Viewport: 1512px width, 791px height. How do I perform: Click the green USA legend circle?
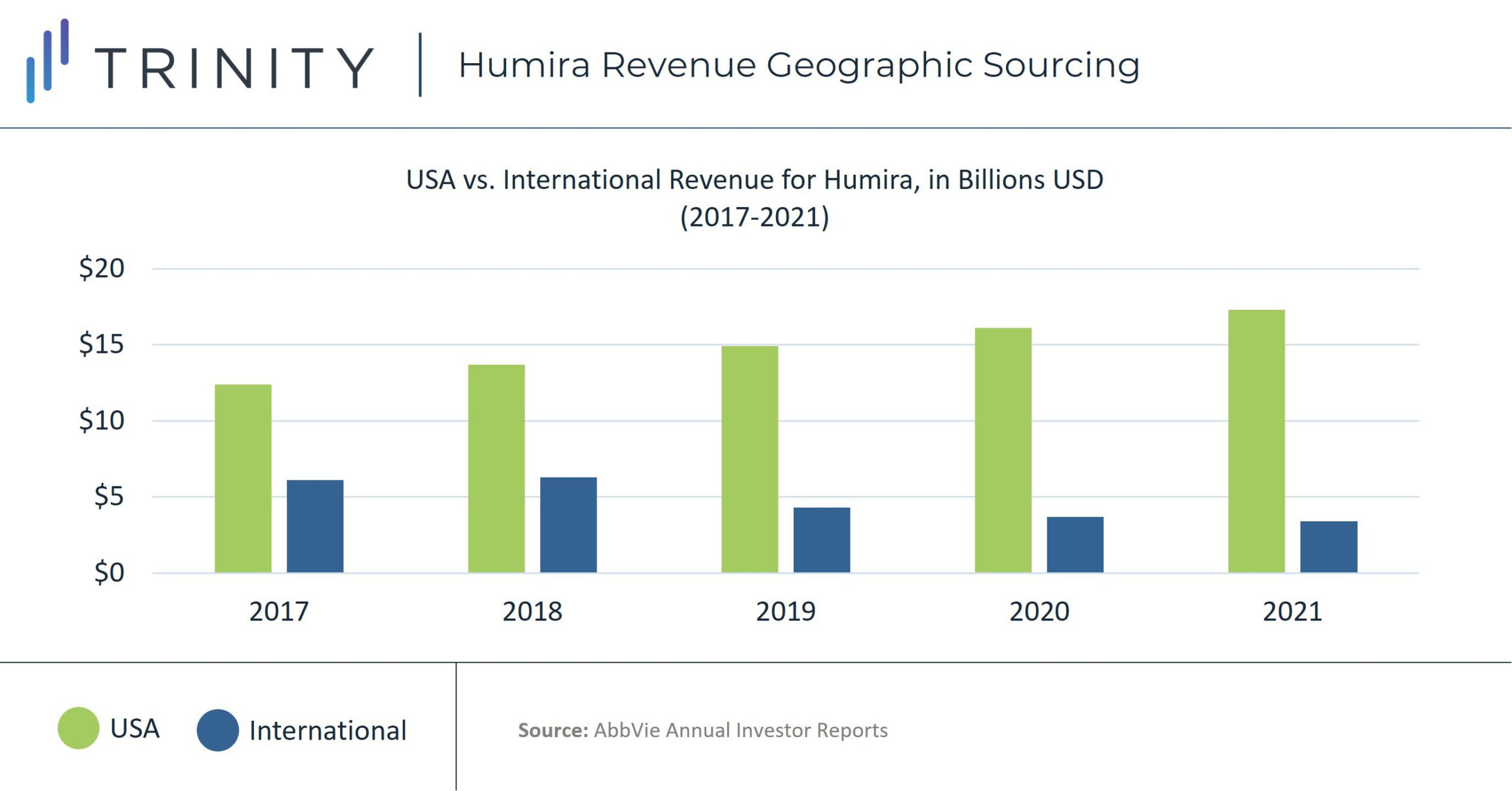[78, 728]
